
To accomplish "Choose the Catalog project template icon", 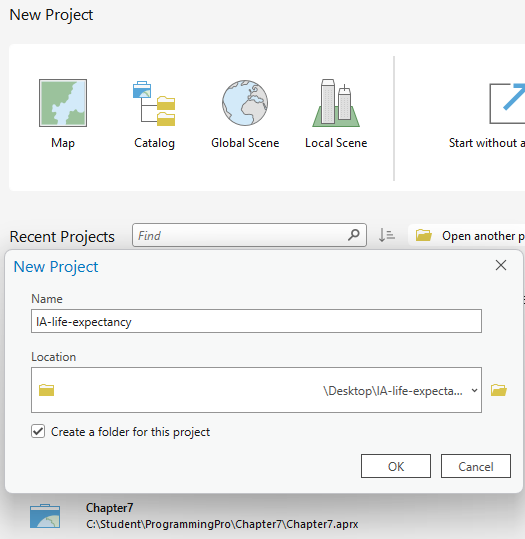I will [154, 103].
